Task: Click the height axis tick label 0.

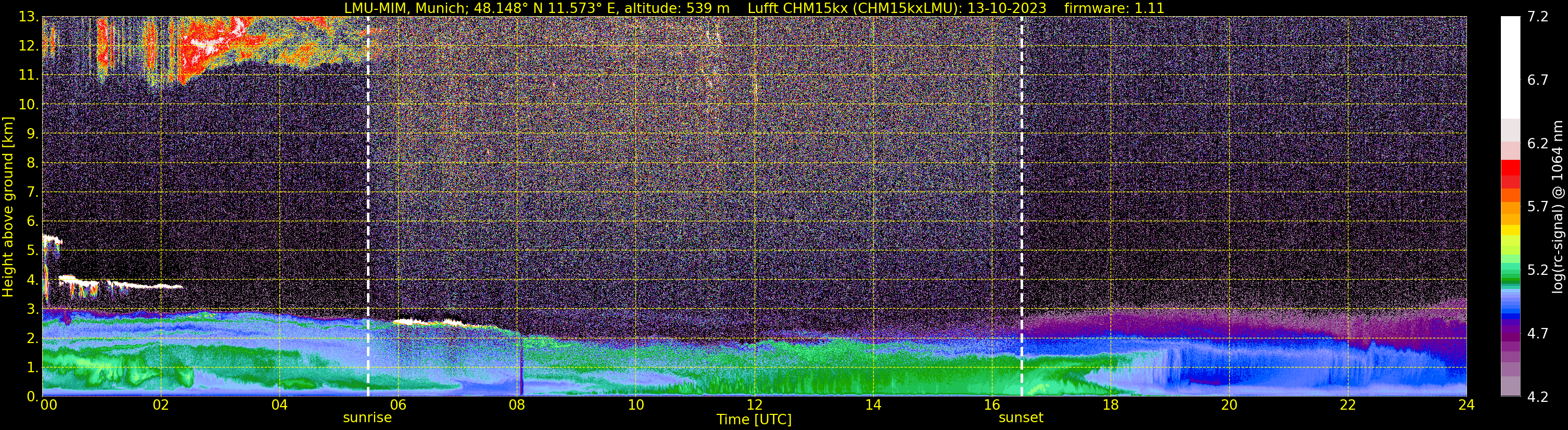Action: point(32,397)
